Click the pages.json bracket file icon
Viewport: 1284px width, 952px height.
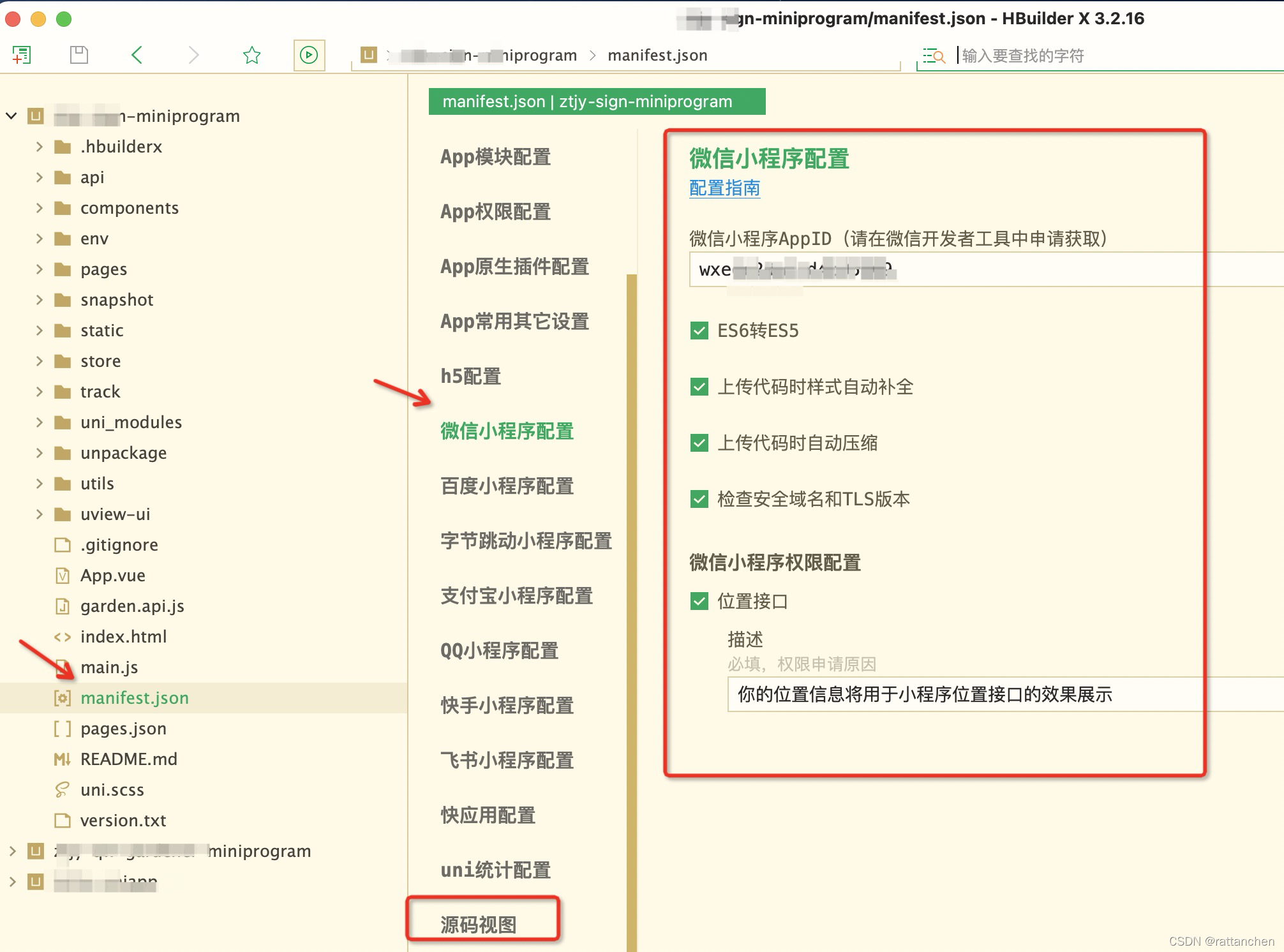63,729
